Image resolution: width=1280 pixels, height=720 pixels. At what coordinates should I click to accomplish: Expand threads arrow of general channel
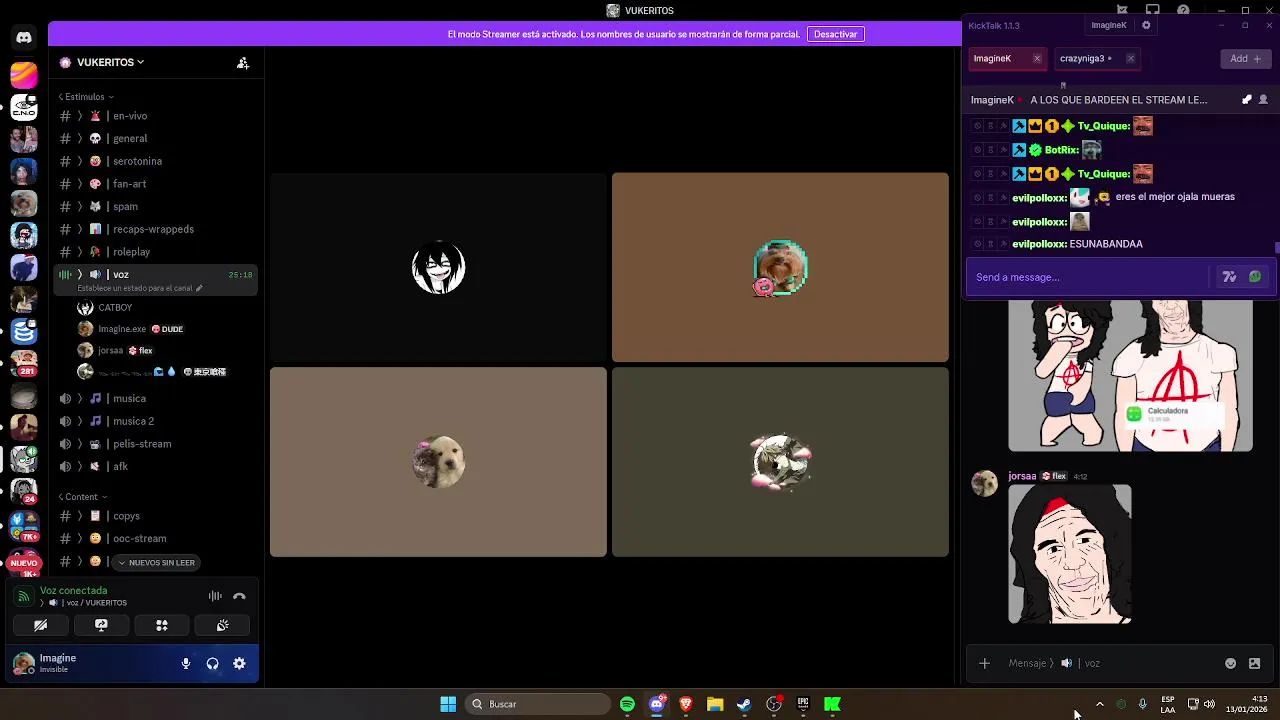[80, 139]
